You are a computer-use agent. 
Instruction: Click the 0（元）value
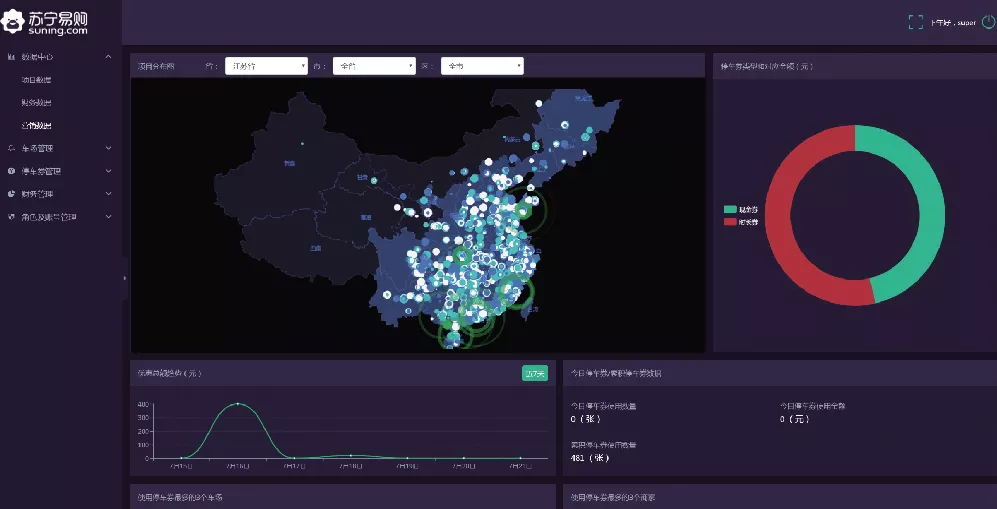point(795,419)
